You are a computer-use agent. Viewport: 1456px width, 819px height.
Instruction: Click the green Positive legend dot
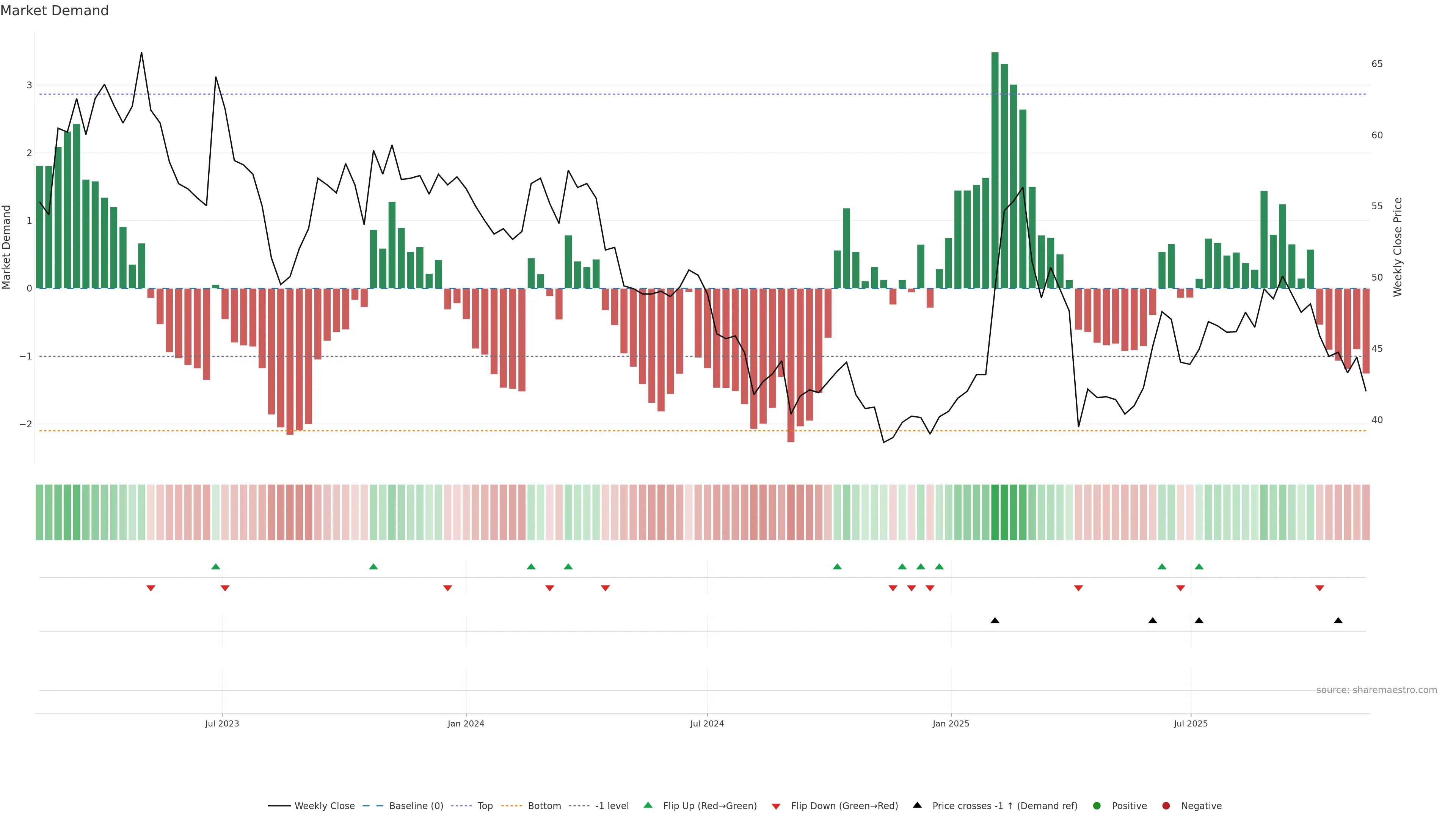1097,805
